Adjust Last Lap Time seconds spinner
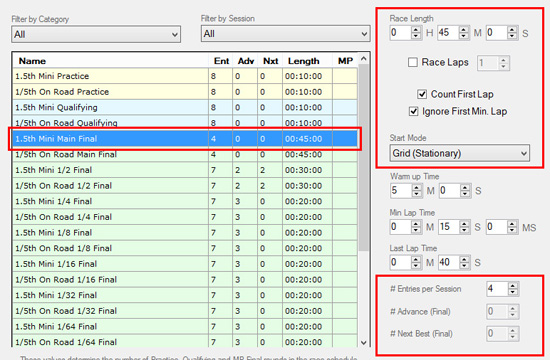Screen dimensions: 550x360 (464, 262)
